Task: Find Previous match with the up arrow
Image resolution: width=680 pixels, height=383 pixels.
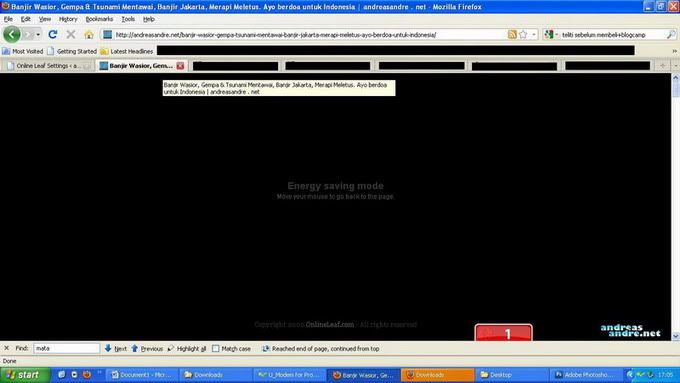Action: [147, 348]
